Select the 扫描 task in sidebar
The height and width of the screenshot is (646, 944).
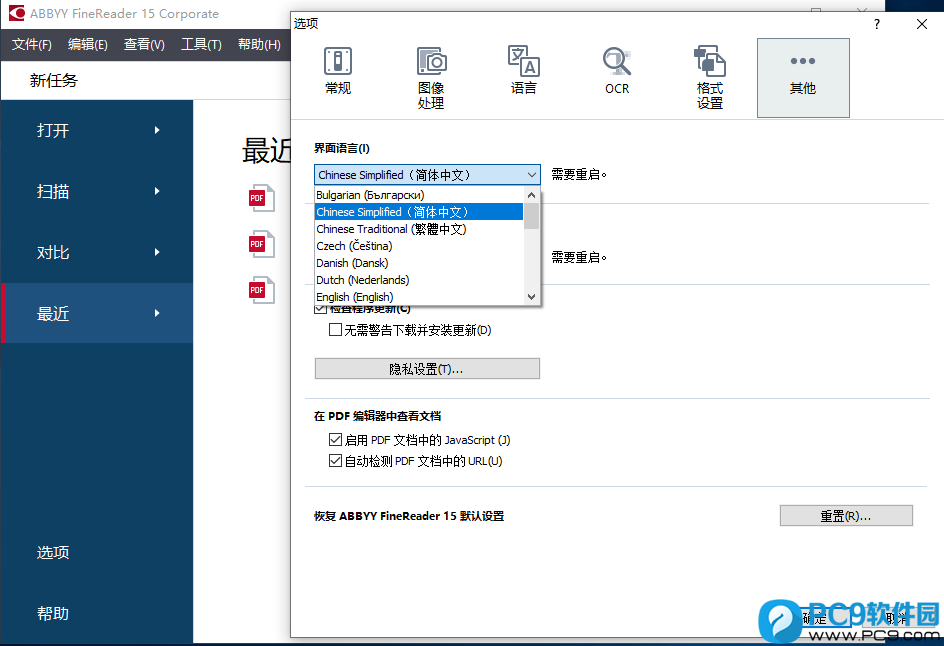97,191
